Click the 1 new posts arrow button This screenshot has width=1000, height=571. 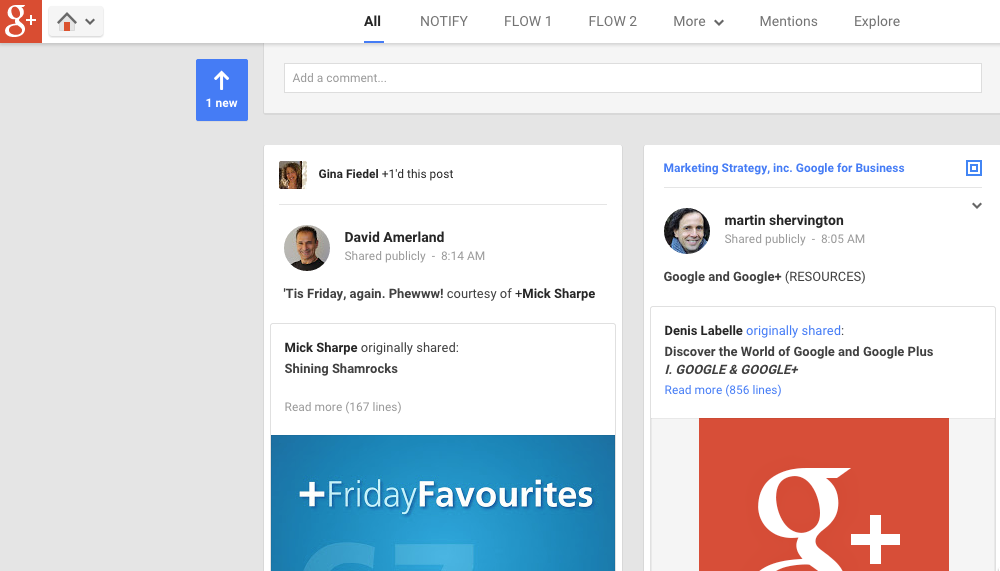point(222,90)
